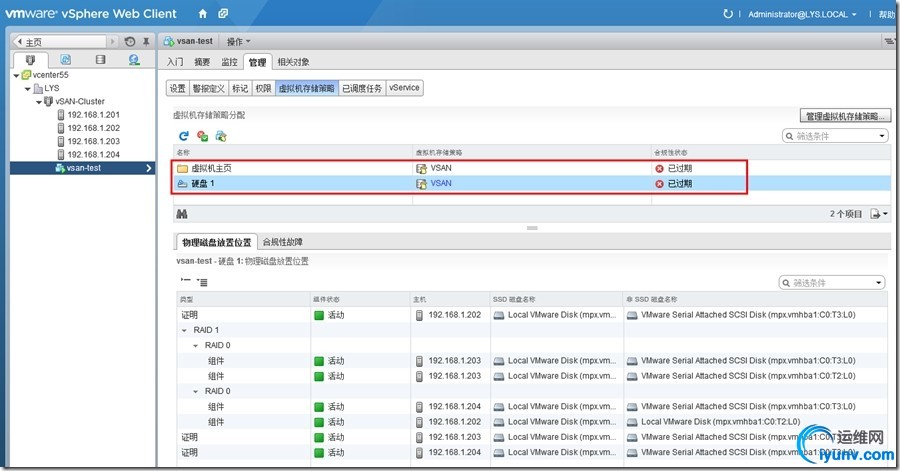This screenshot has width=900, height=471.
Task: Check storage policy compliance icon
Action: tap(202, 136)
